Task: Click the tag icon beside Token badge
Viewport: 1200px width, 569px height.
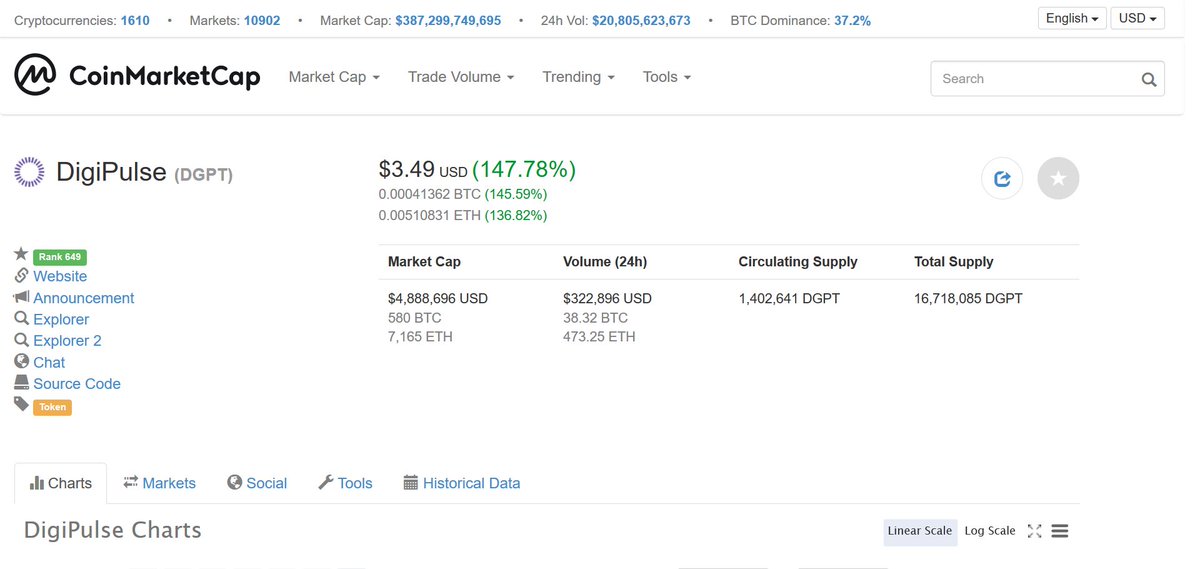Action: tap(21, 404)
